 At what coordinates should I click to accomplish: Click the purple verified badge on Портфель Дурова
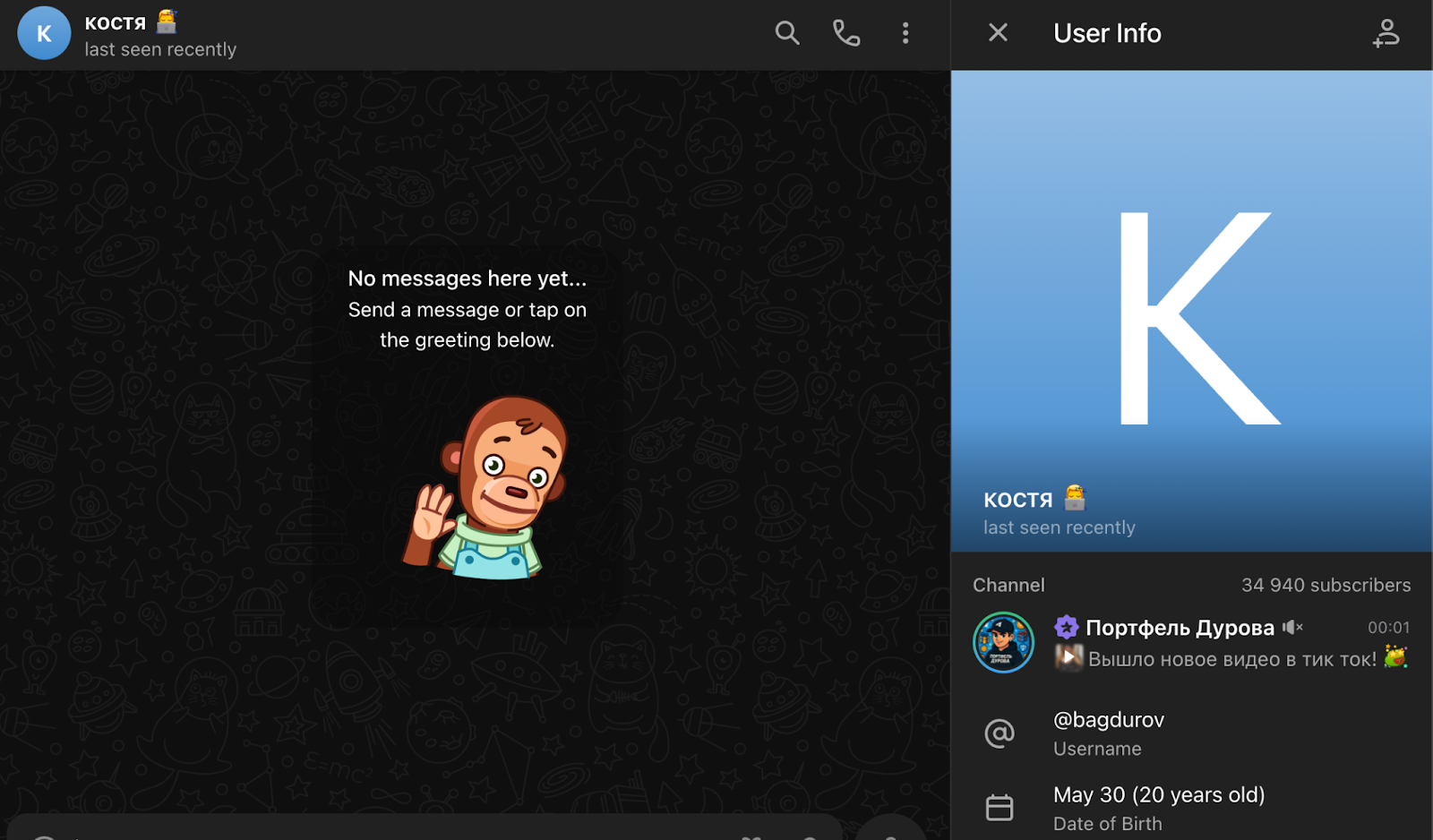coord(1066,627)
